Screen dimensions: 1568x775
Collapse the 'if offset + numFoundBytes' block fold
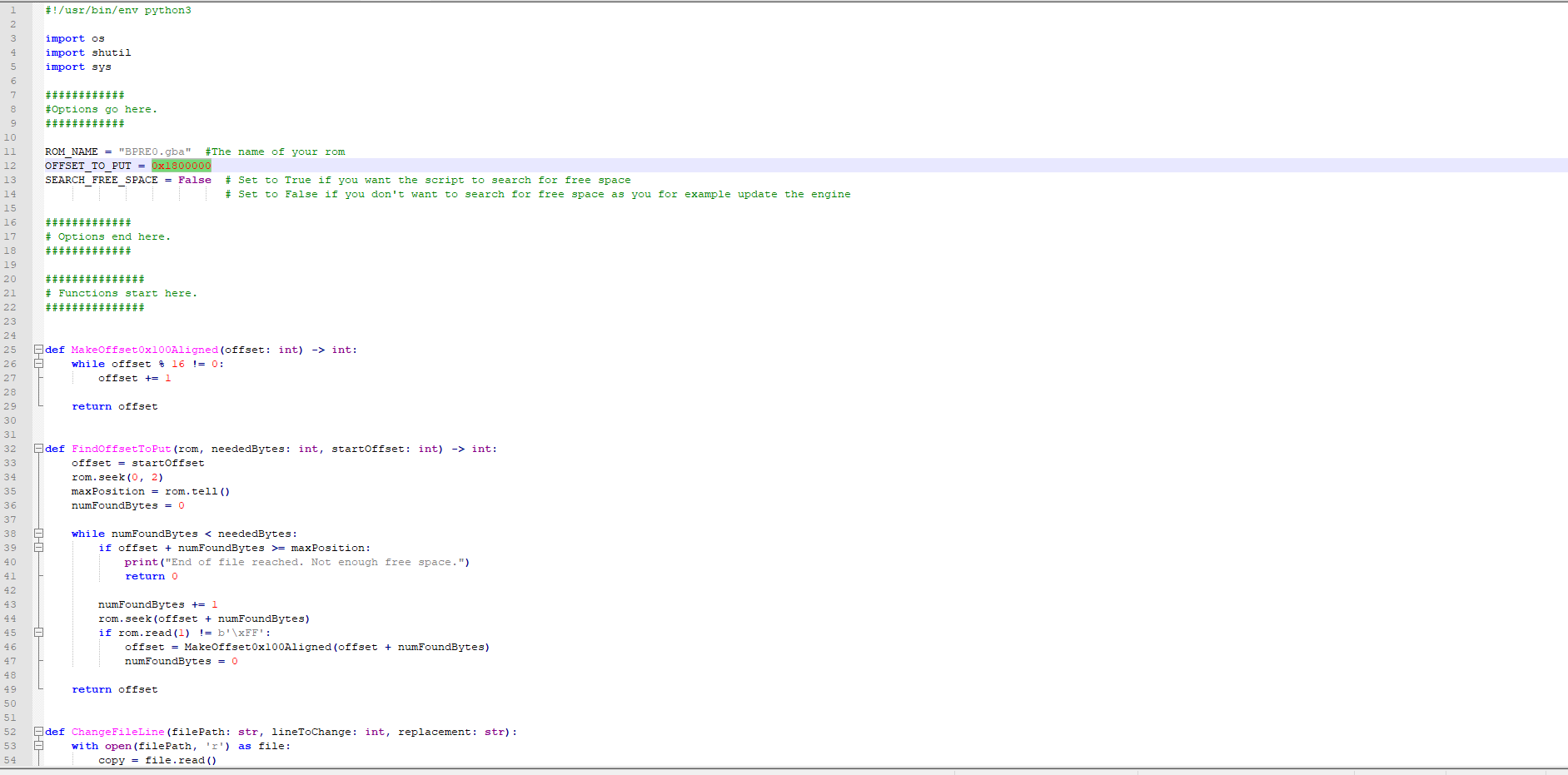click(x=38, y=548)
